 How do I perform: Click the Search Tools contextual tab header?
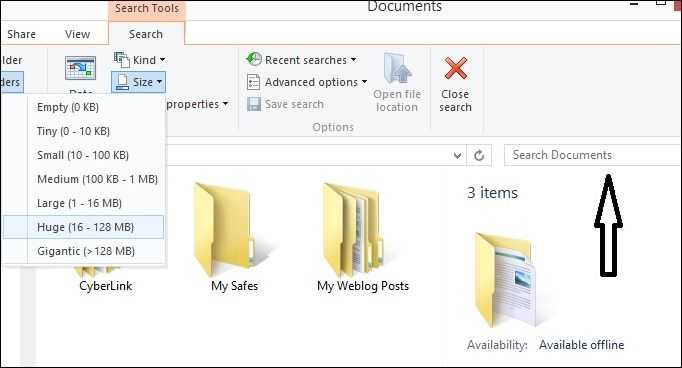click(x=147, y=9)
